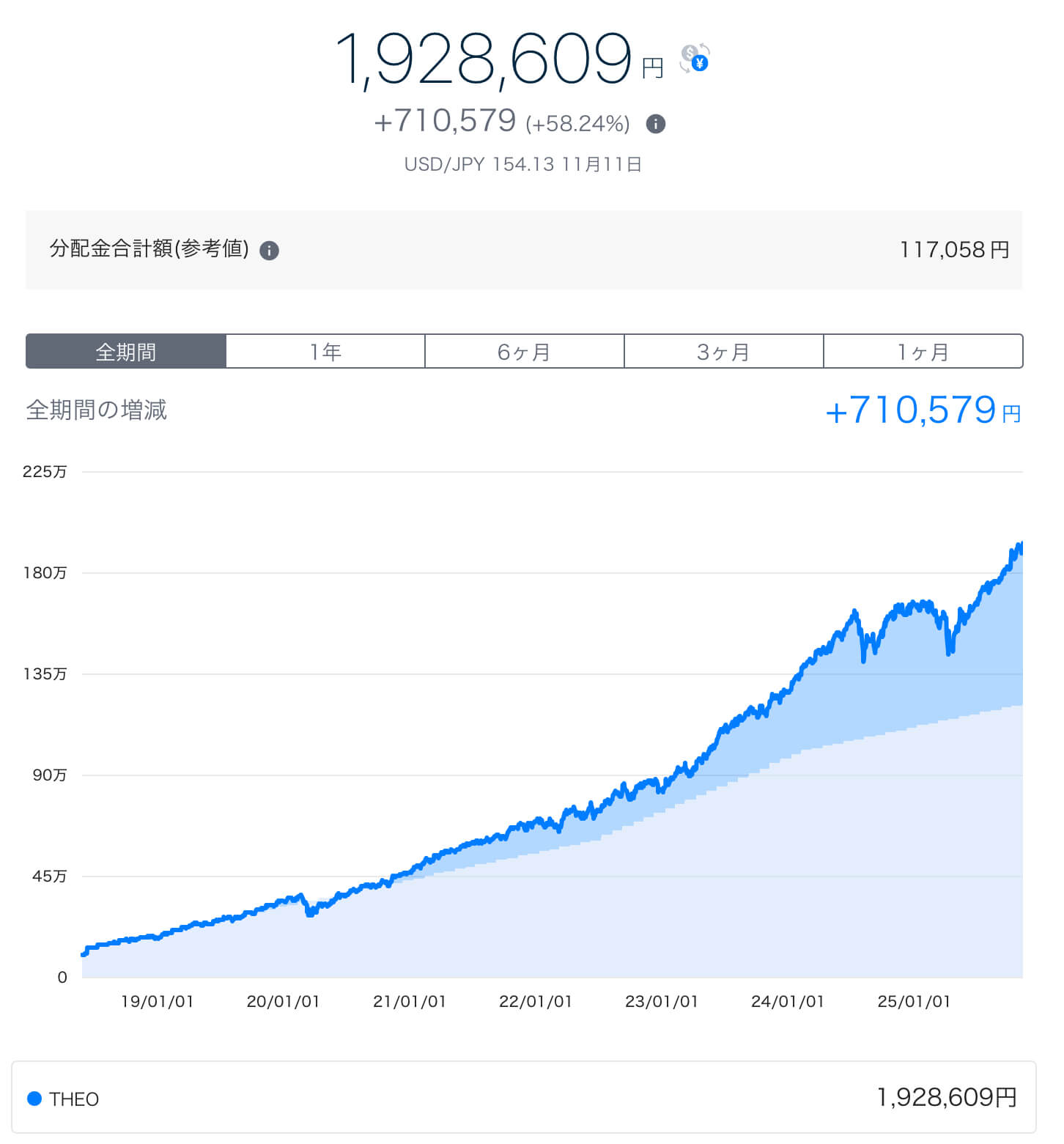Click the 19/01/01 x-axis date label
The height and width of the screenshot is (1144, 1064).
(157, 1001)
